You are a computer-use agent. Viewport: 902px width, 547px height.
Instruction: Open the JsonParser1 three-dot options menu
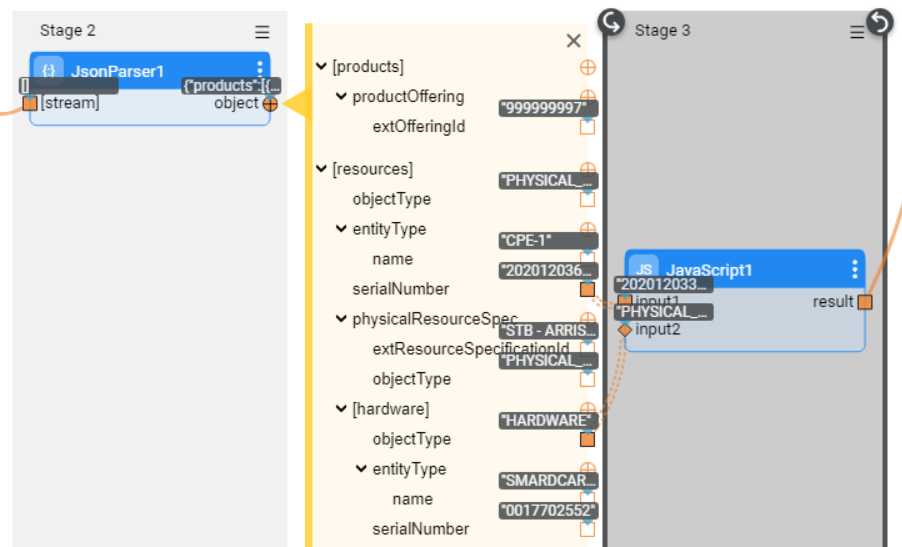pos(260,69)
